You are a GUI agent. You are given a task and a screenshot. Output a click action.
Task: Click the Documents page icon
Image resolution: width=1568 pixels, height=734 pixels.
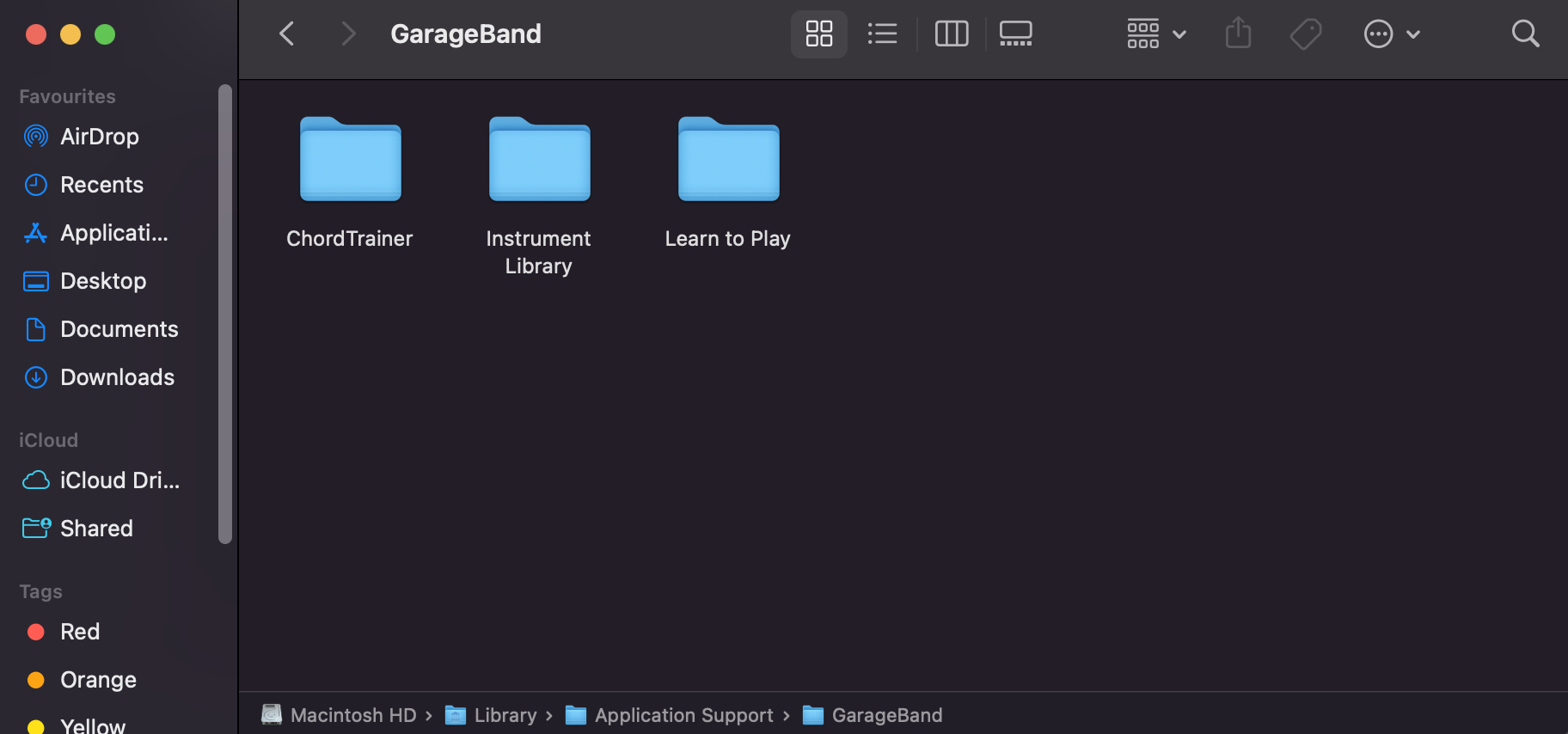(36, 329)
